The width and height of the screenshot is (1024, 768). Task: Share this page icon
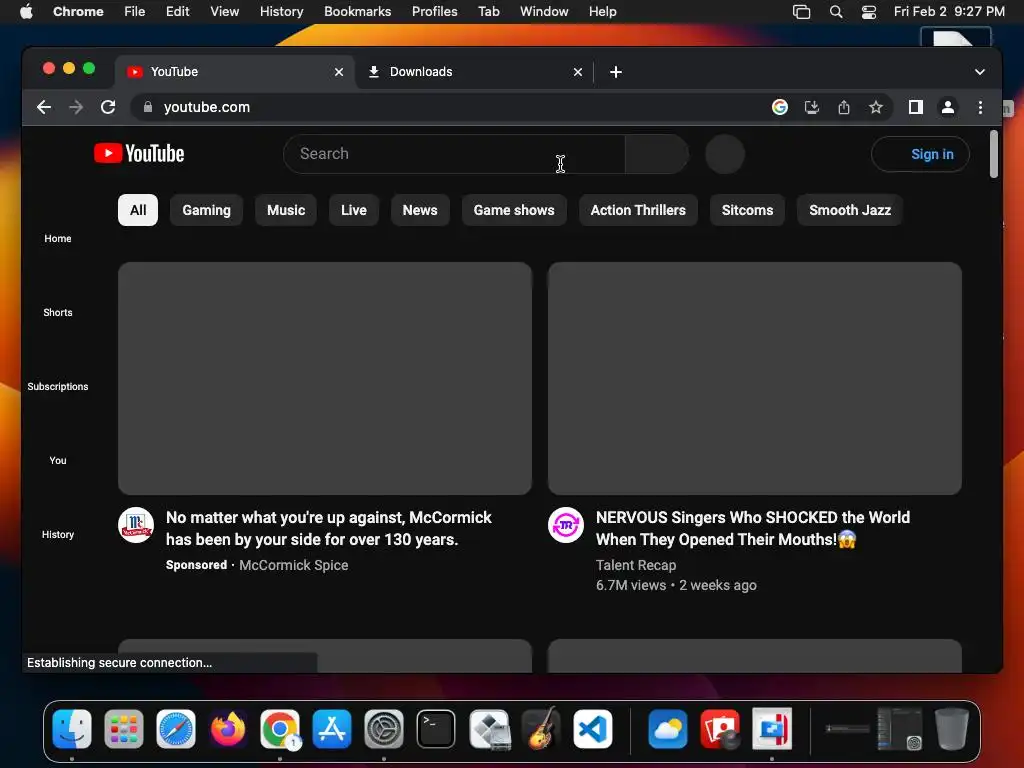tap(844, 107)
